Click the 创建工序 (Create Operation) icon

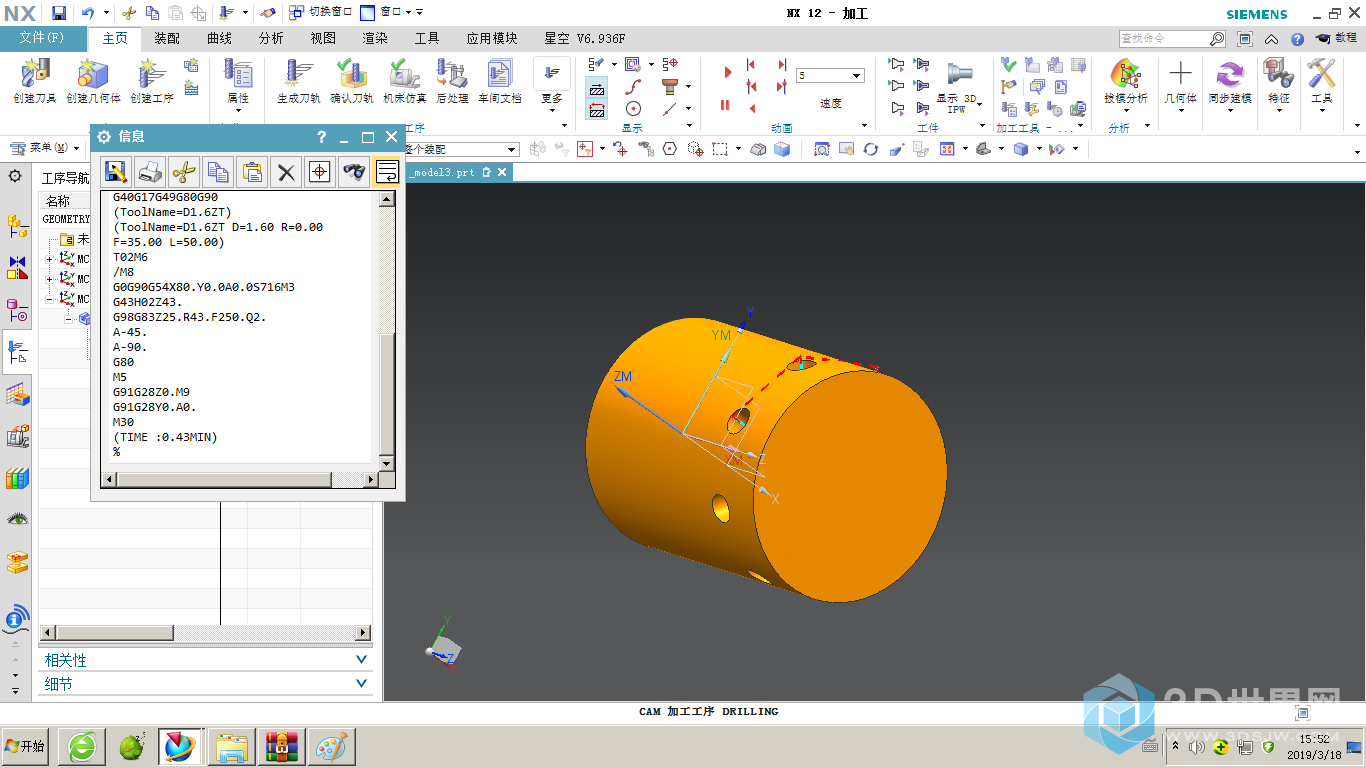click(x=151, y=81)
